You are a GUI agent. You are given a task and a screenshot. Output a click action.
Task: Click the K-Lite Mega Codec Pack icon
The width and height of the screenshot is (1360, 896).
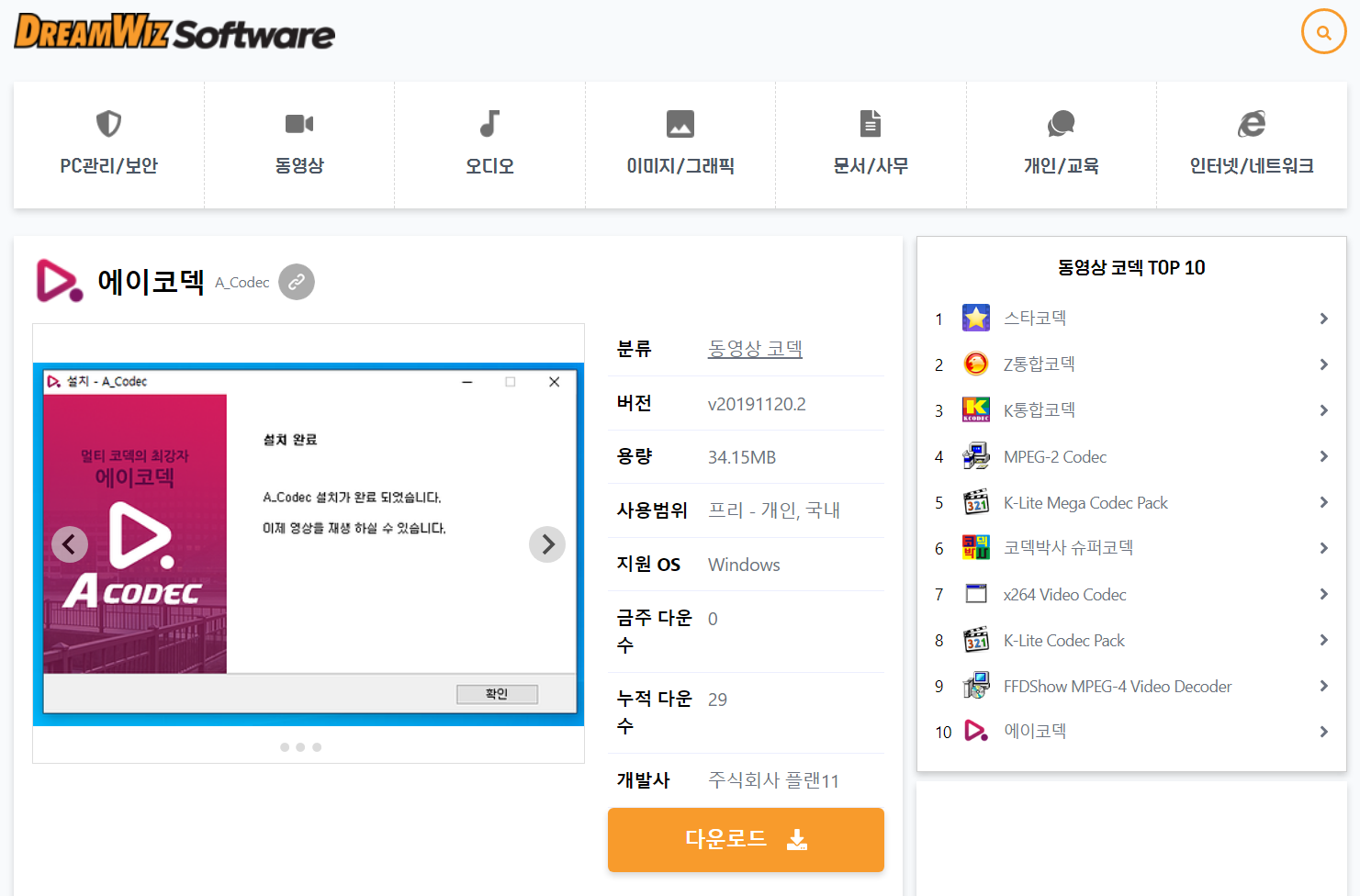pos(975,502)
